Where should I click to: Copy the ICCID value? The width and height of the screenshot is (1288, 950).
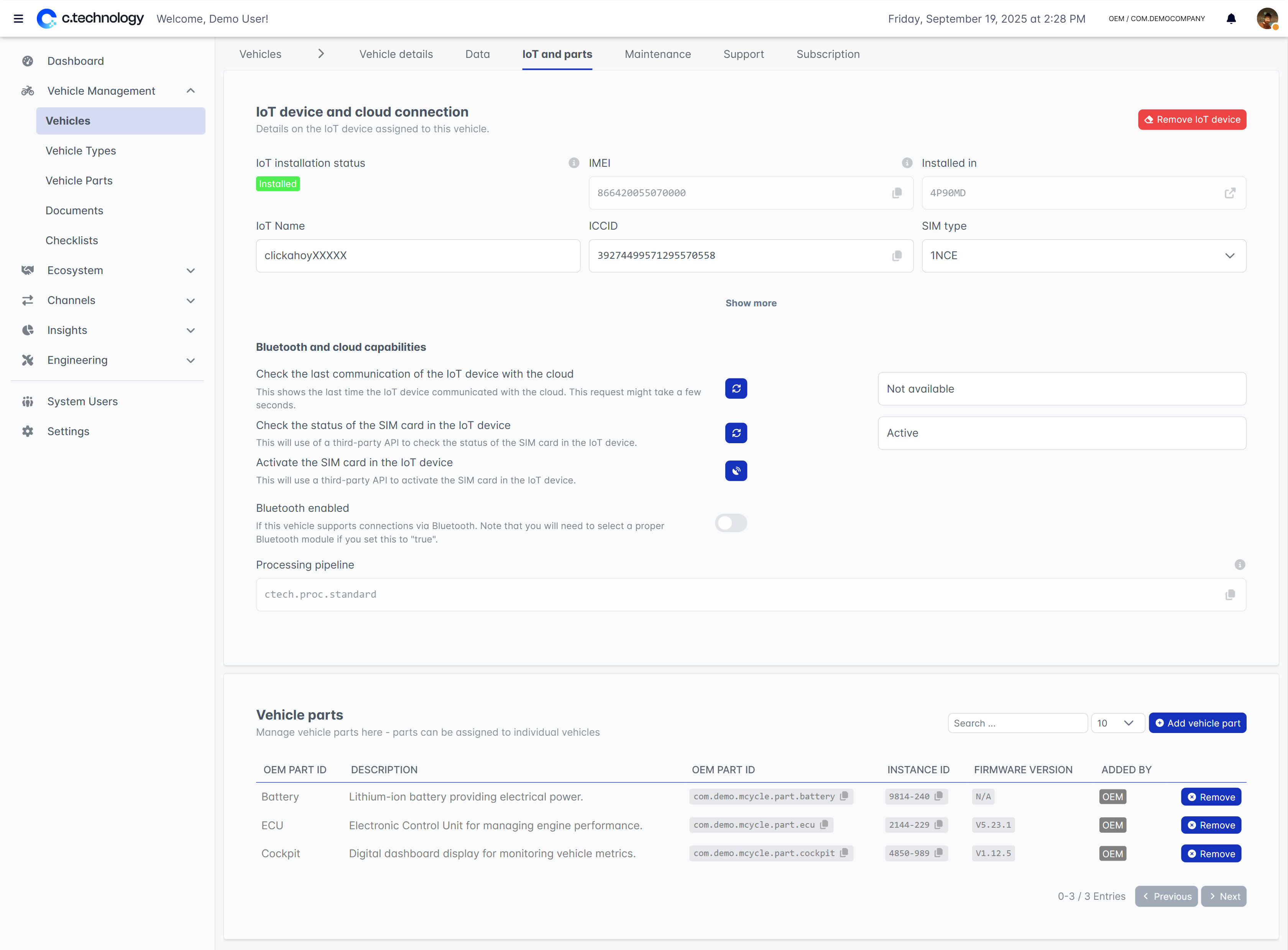(x=896, y=256)
